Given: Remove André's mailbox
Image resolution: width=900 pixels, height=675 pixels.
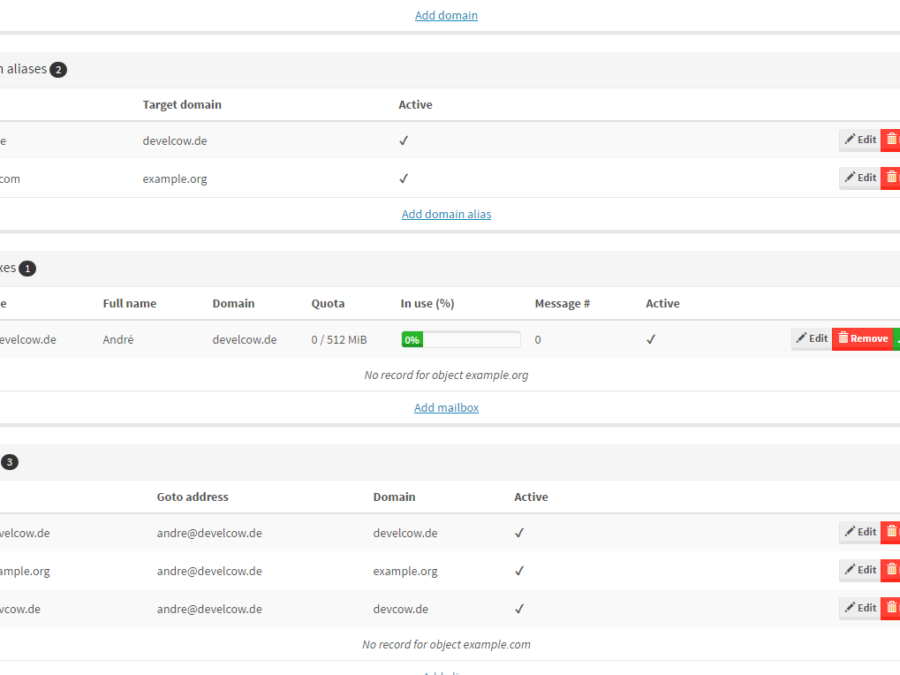Looking at the screenshot, I should pos(862,339).
